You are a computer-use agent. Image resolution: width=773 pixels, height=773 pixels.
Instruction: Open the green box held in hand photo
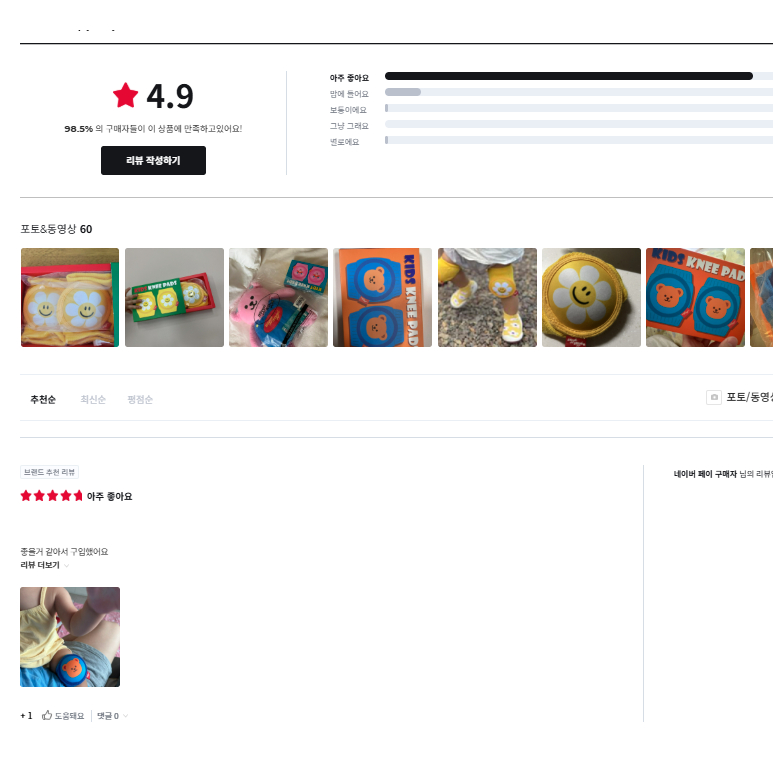point(175,297)
